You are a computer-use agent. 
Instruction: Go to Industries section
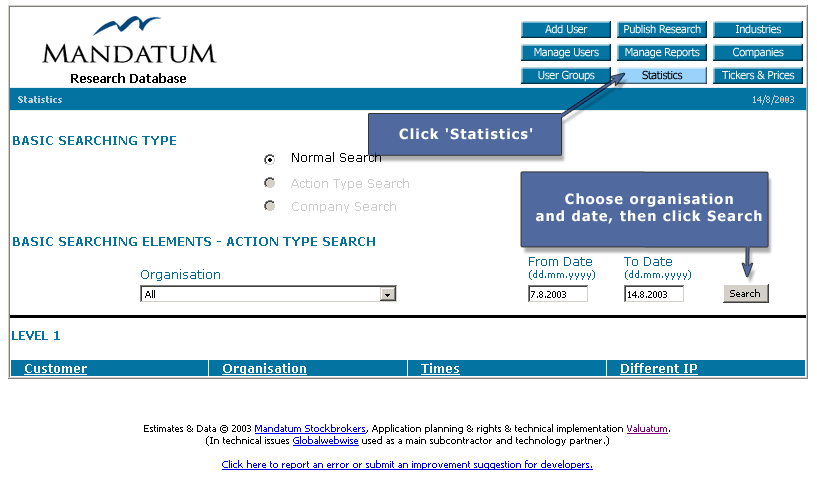pyautogui.click(x=758, y=30)
